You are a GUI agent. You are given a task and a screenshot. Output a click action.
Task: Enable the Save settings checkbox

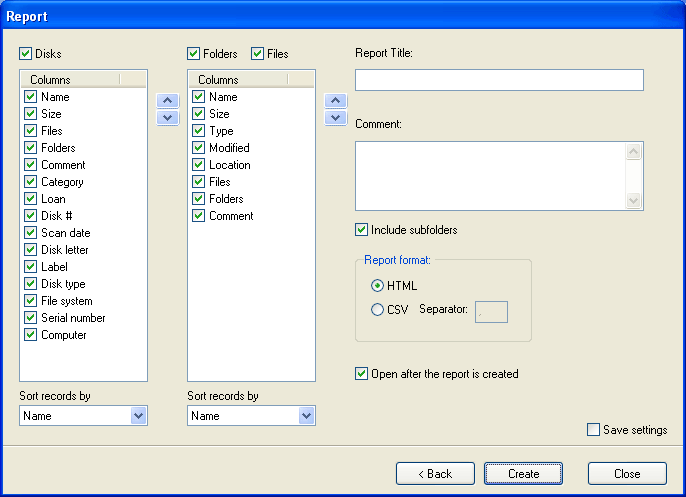pyautogui.click(x=594, y=430)
